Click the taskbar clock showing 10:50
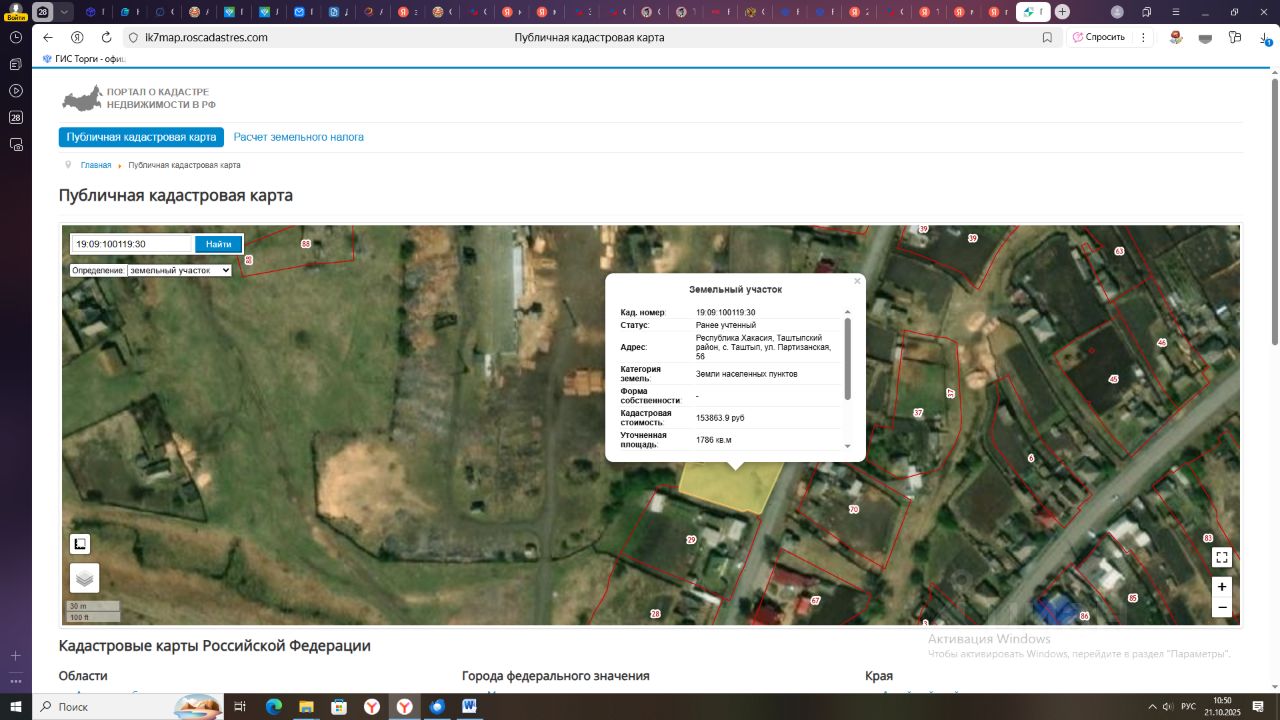Viewport: 1280px width, 720px height. (x=1222, y=706)
